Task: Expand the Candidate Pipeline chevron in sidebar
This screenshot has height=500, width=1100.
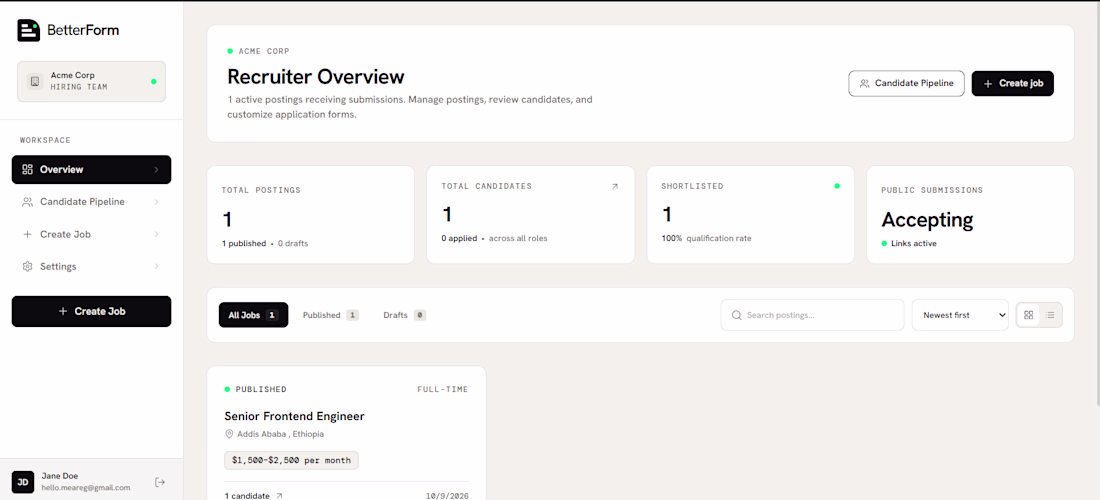Action: tap(156, 202)
